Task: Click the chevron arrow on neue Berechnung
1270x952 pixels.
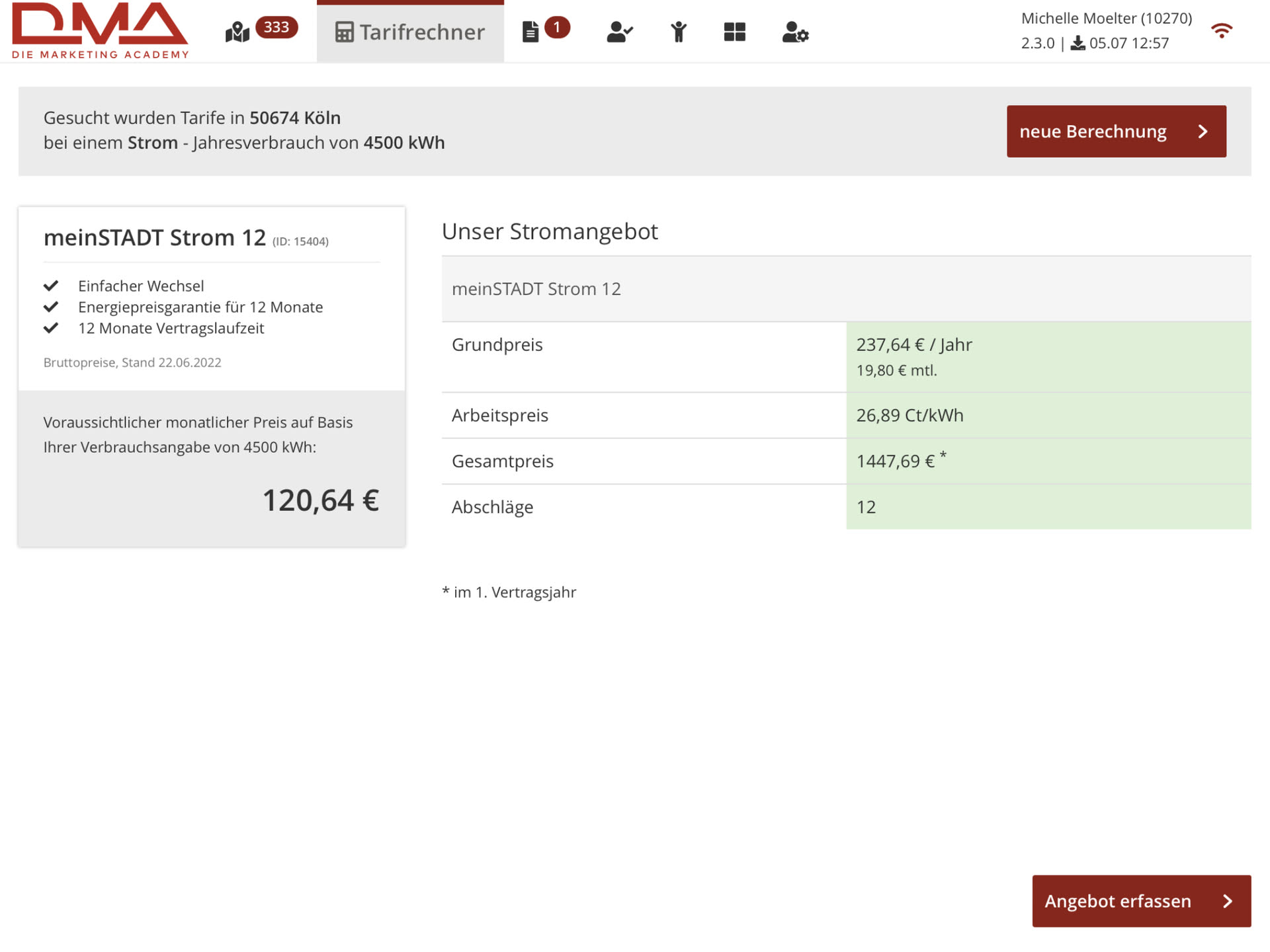Action: [x=1203, y=132]
